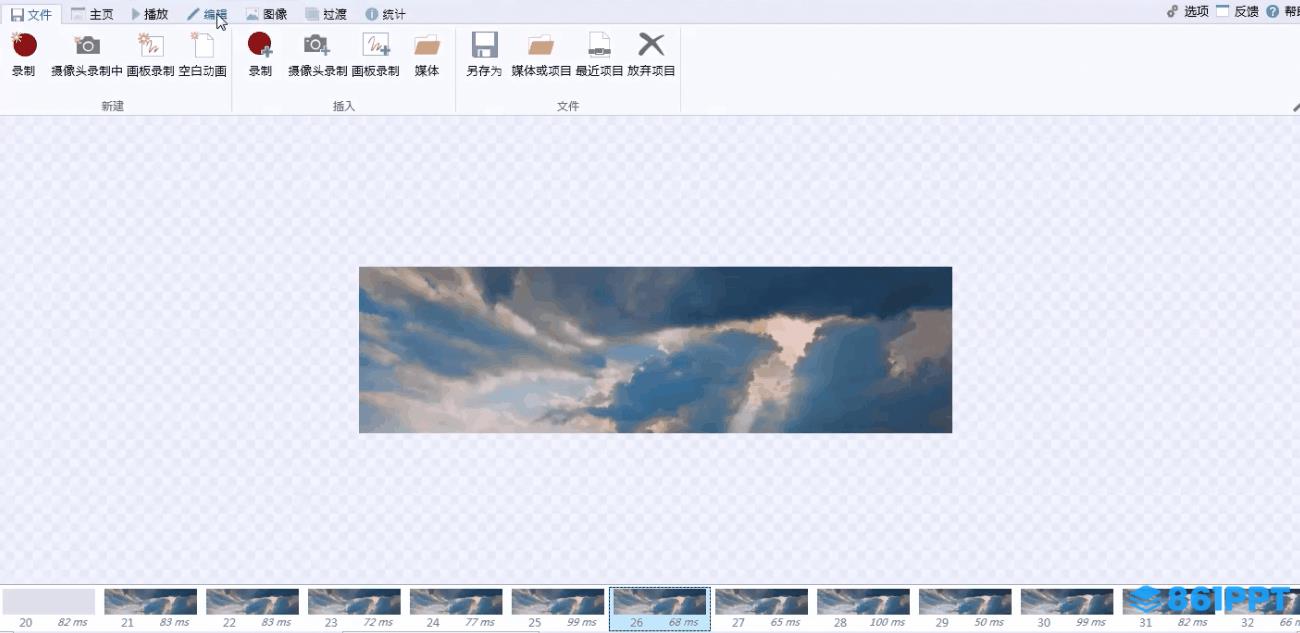
Task: Open 画板录制 in the 新建 group
Action: 151,54
